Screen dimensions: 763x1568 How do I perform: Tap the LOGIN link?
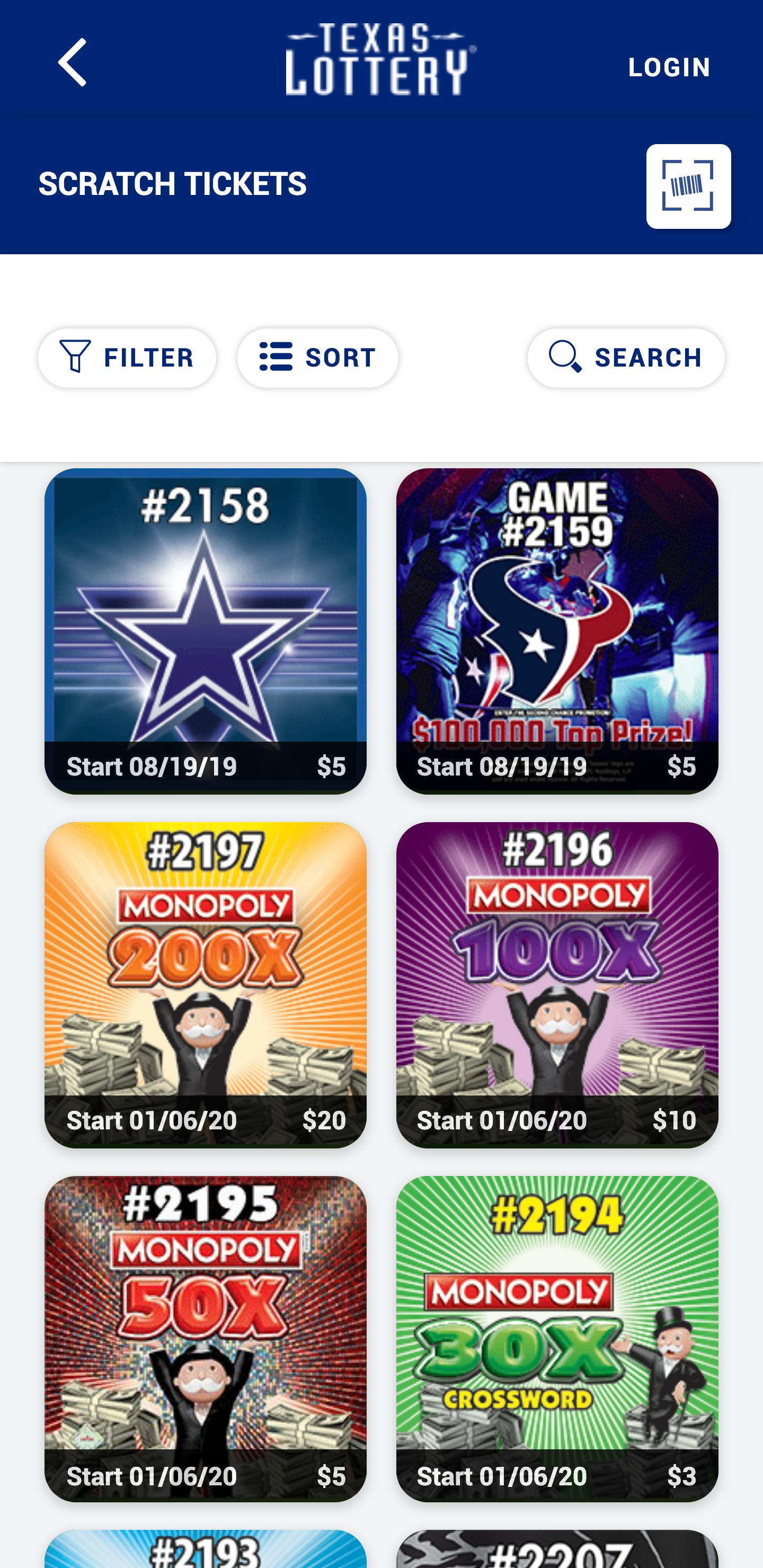pos(669,67)
